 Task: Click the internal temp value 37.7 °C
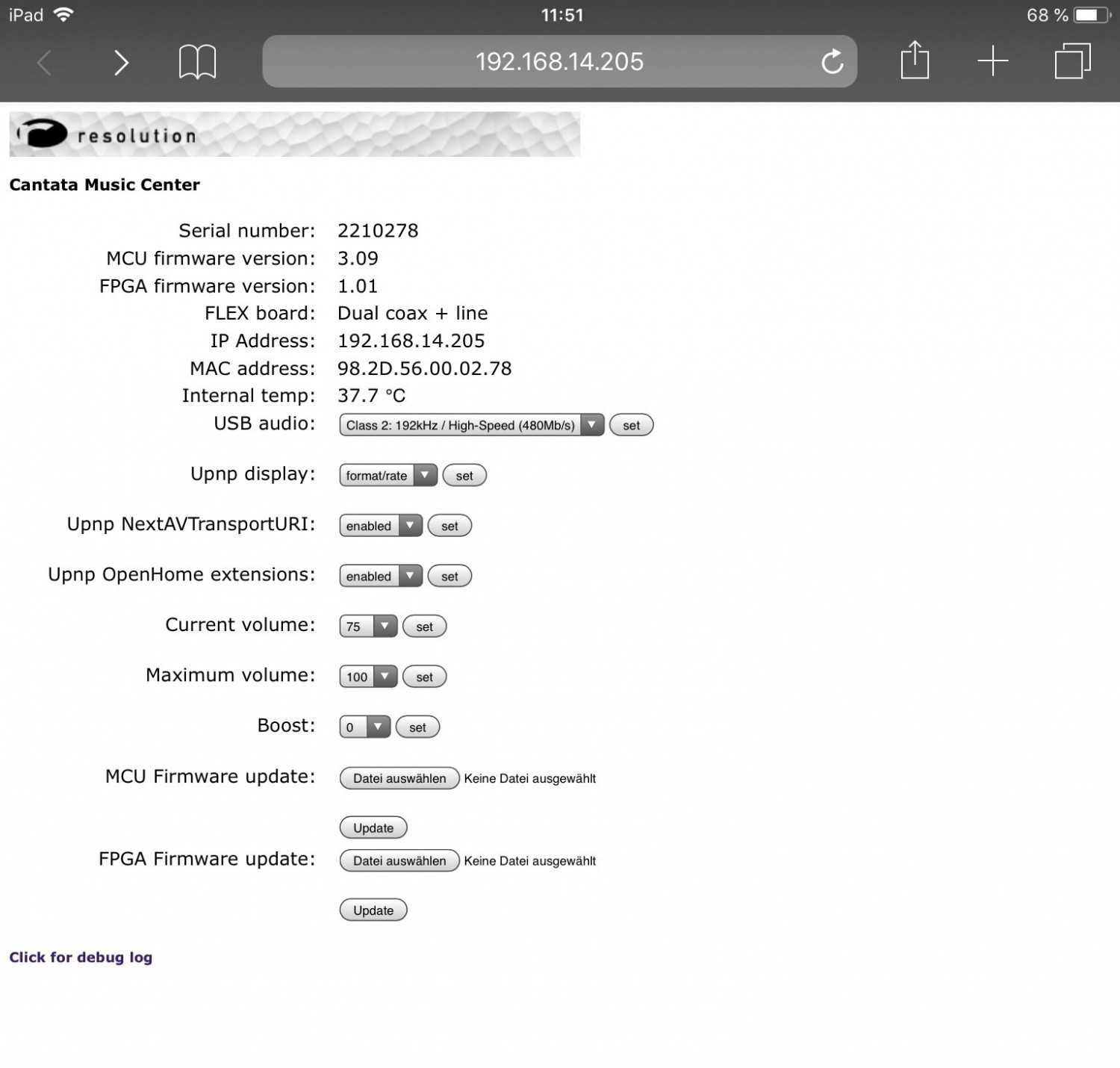371,396
